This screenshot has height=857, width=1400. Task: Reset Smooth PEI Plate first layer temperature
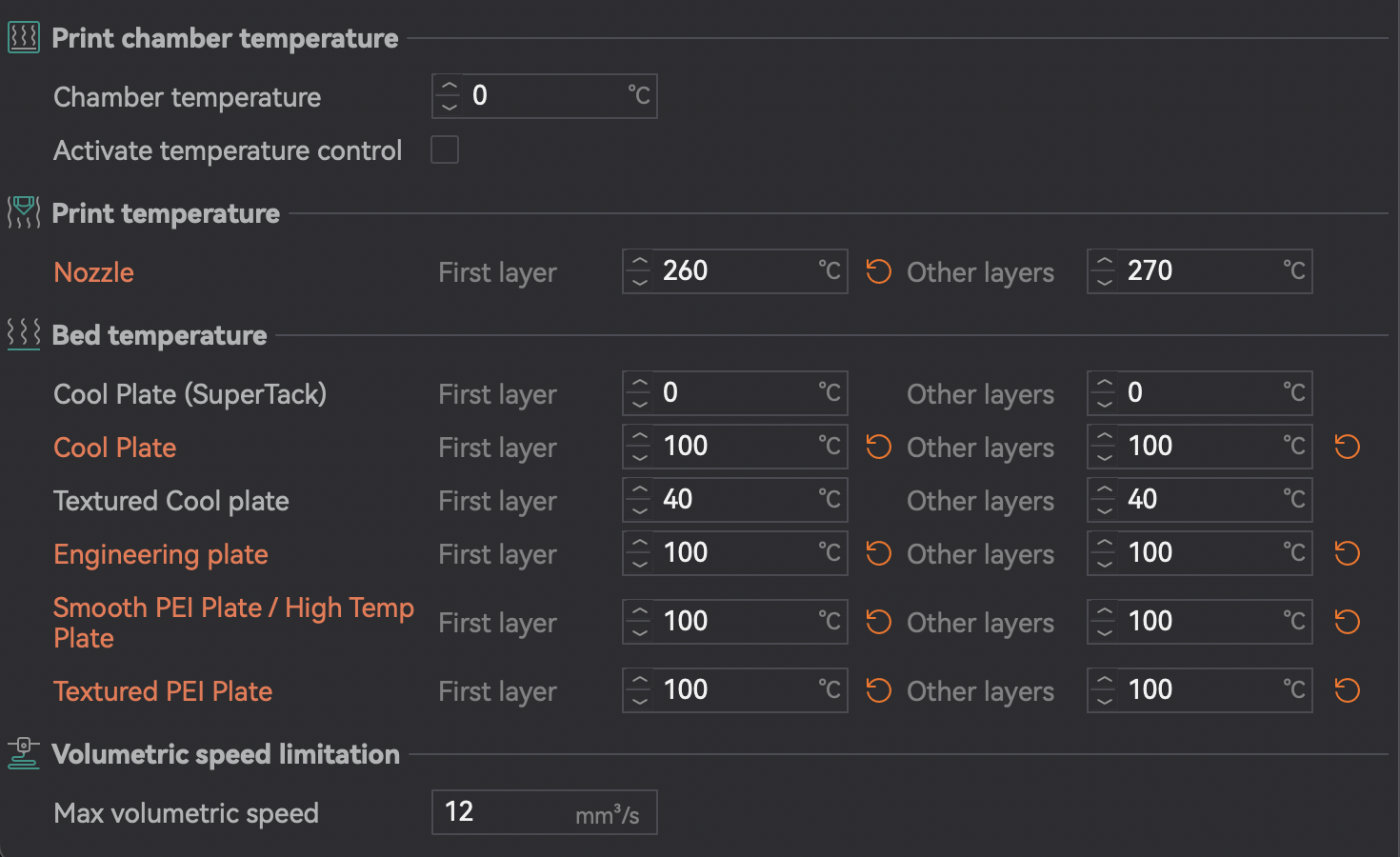[878, 622]
